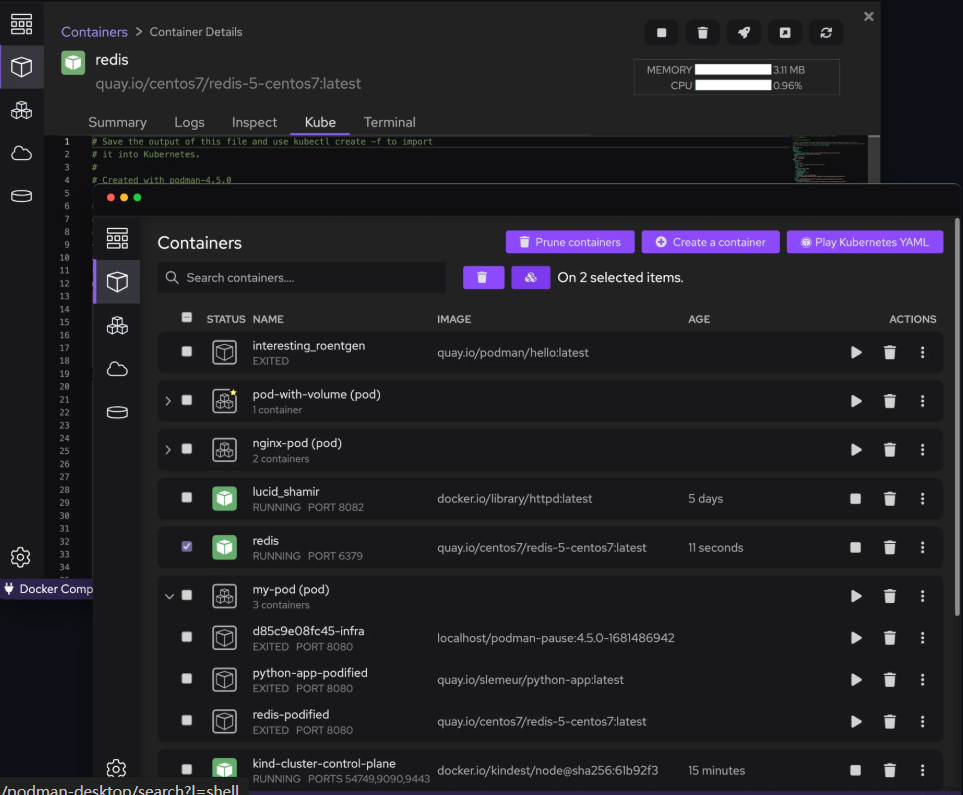Select interesting_roentgen checkbox
The height and width of the screenshot is (795, 963).
coord(187,351)
